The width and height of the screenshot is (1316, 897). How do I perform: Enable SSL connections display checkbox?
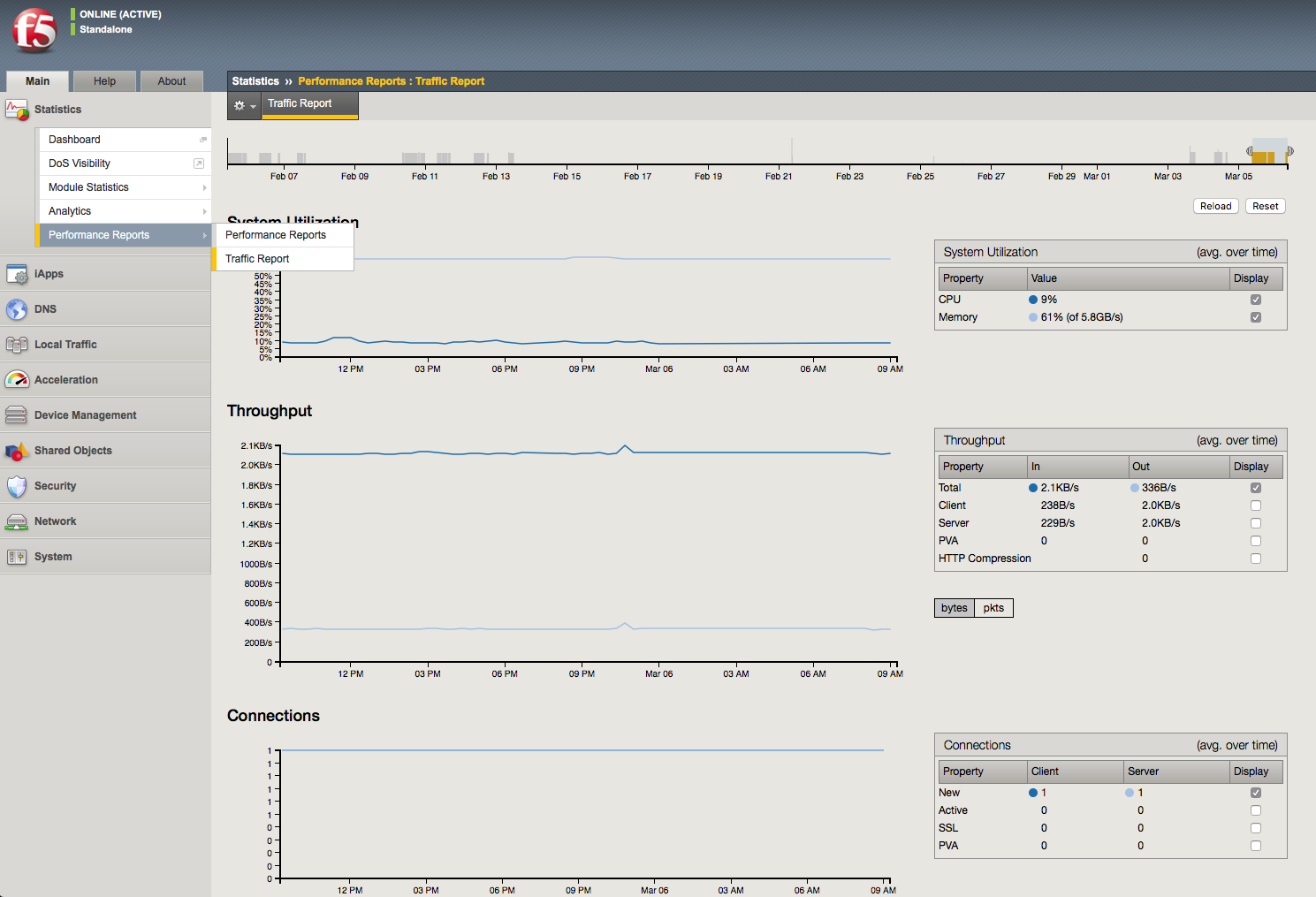point(1256,828)
